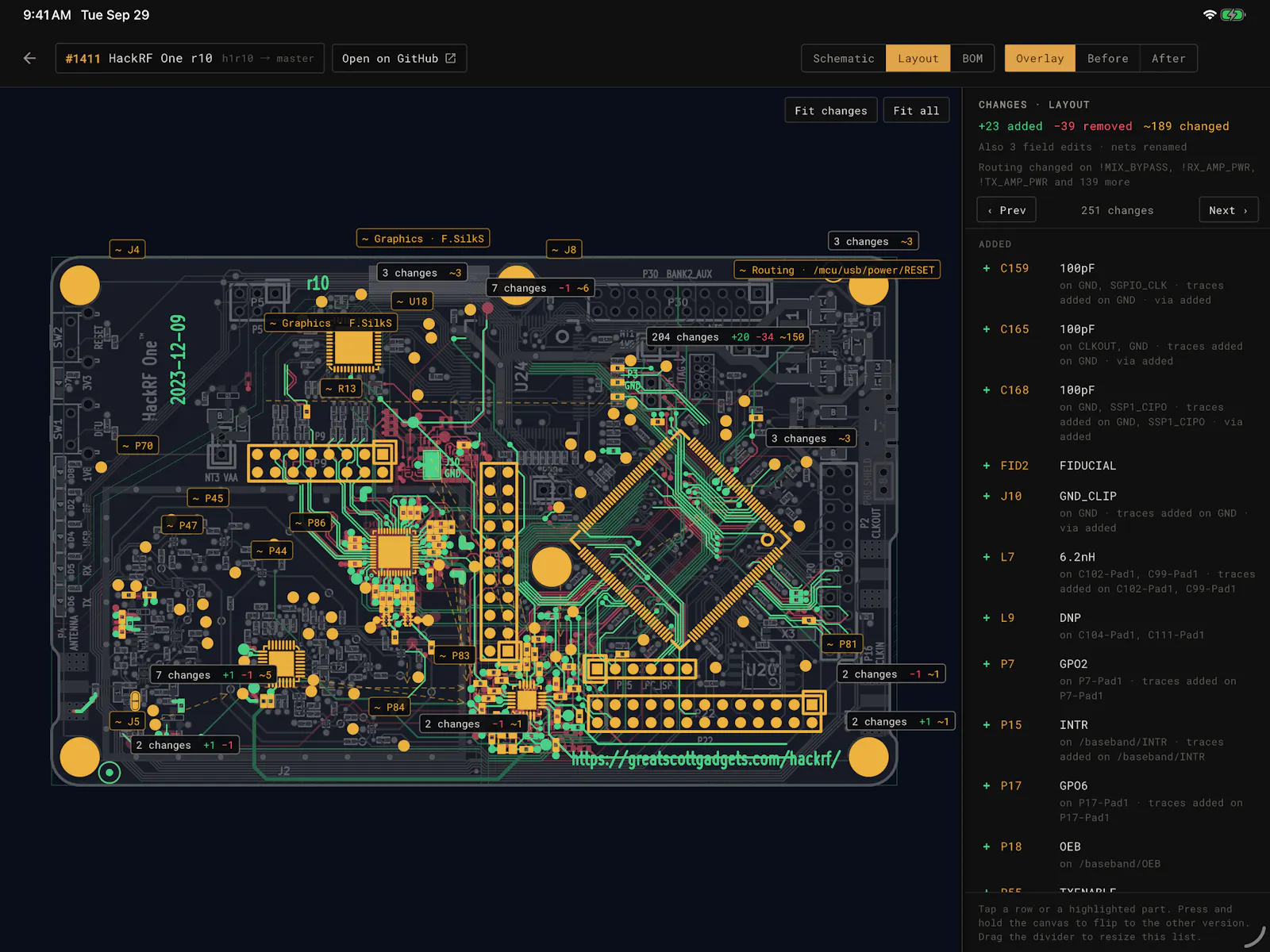Open the pull request on GitHub
The height and width of the screenshot is (952, 1270).
pyautogui.click(x=399, y=58)
